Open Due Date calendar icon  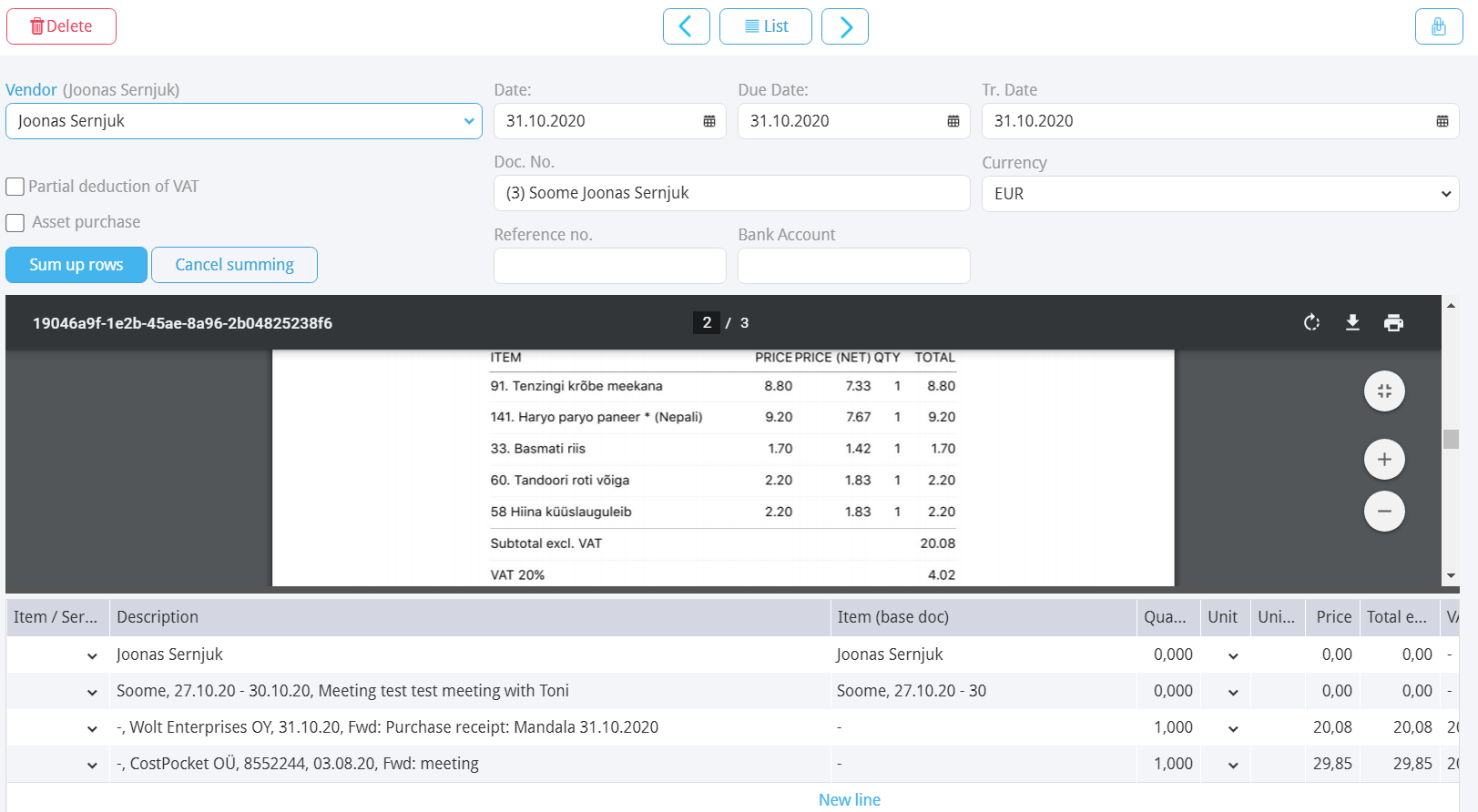click(953, 121)
